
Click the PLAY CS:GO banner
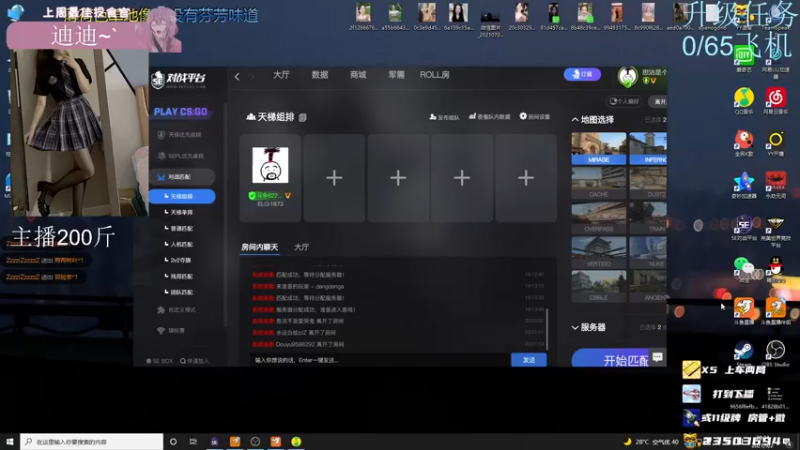pyautogui.click(x=180, y=112)
